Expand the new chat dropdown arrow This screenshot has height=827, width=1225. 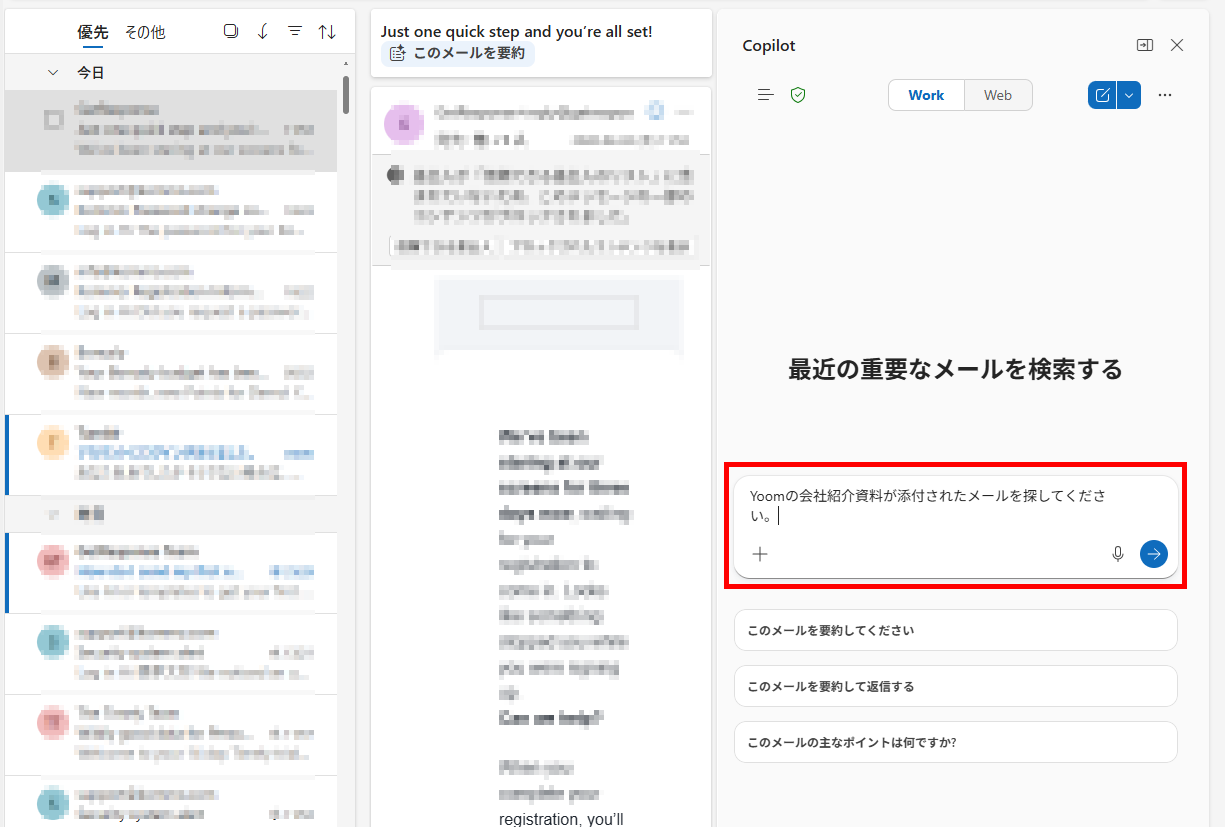click(1129, 95)
